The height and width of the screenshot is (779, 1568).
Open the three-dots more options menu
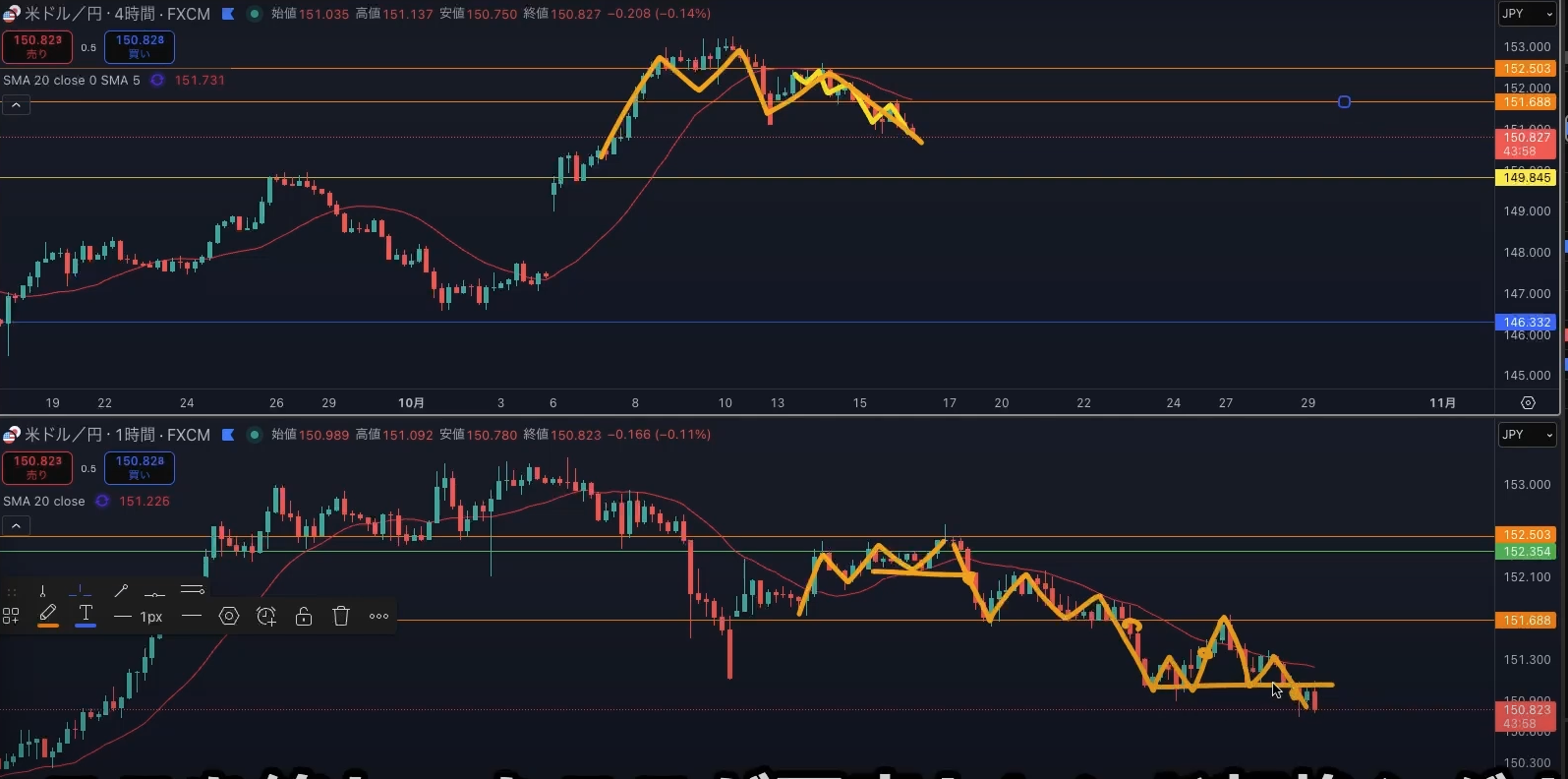coord(378,617)
